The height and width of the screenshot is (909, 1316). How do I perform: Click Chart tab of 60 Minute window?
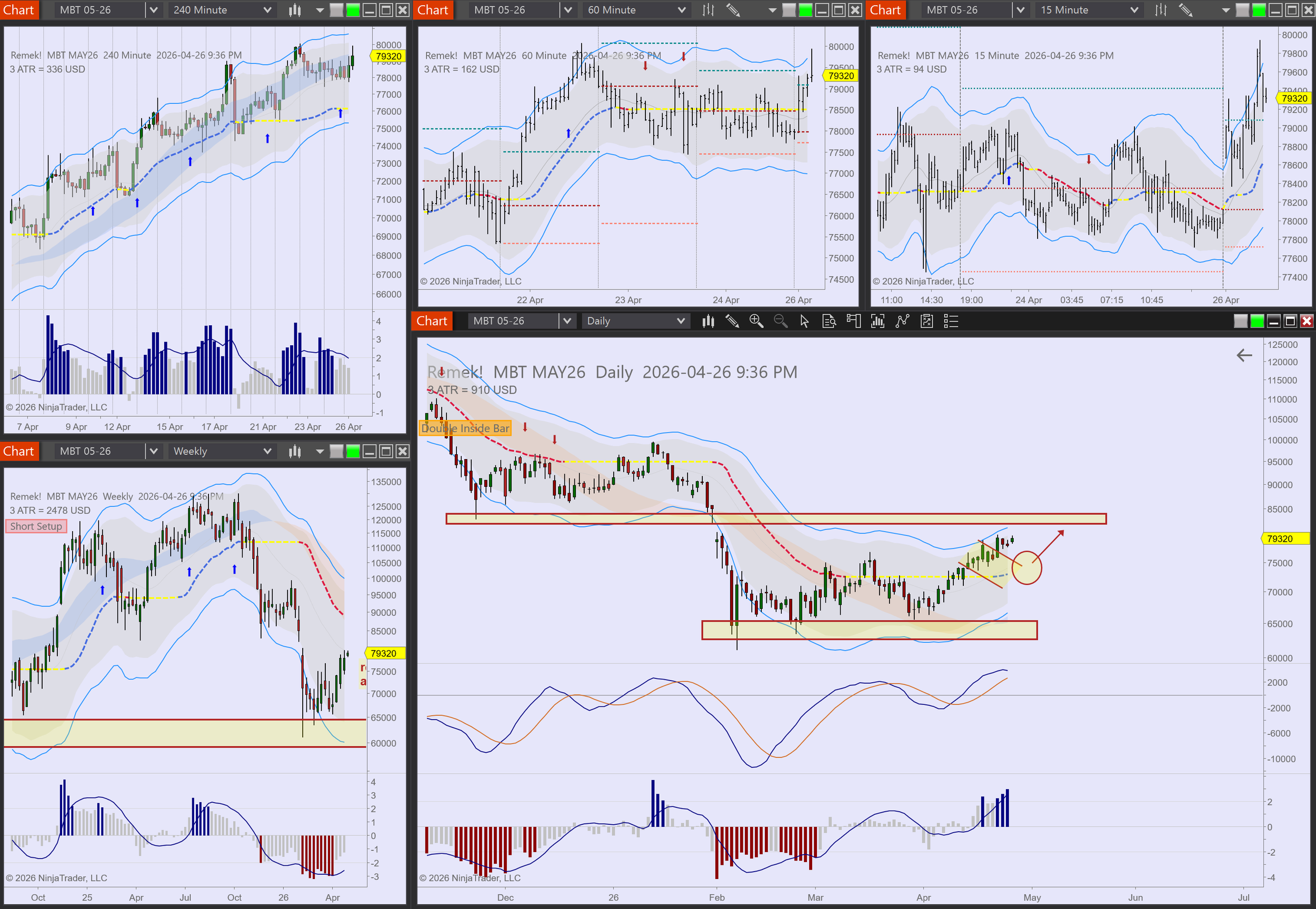pos(433,10)
